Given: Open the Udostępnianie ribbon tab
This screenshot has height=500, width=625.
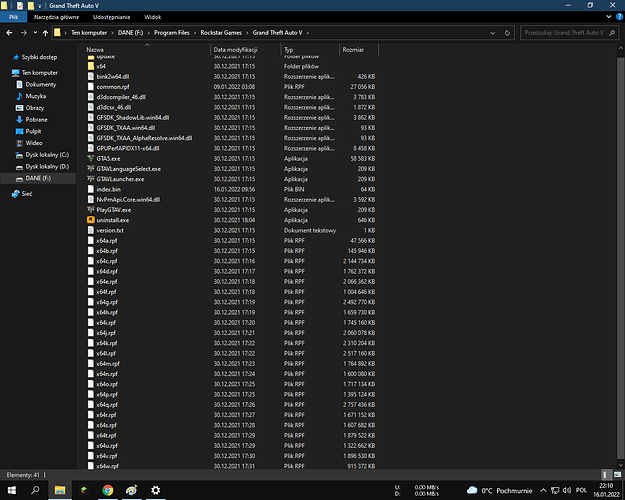Looking at the screenshot, I should pos(112,17).
